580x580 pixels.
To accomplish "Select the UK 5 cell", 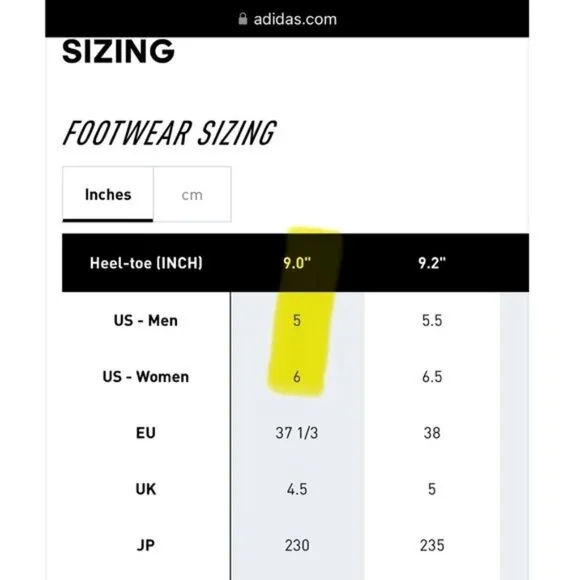I will pos(432,489).
